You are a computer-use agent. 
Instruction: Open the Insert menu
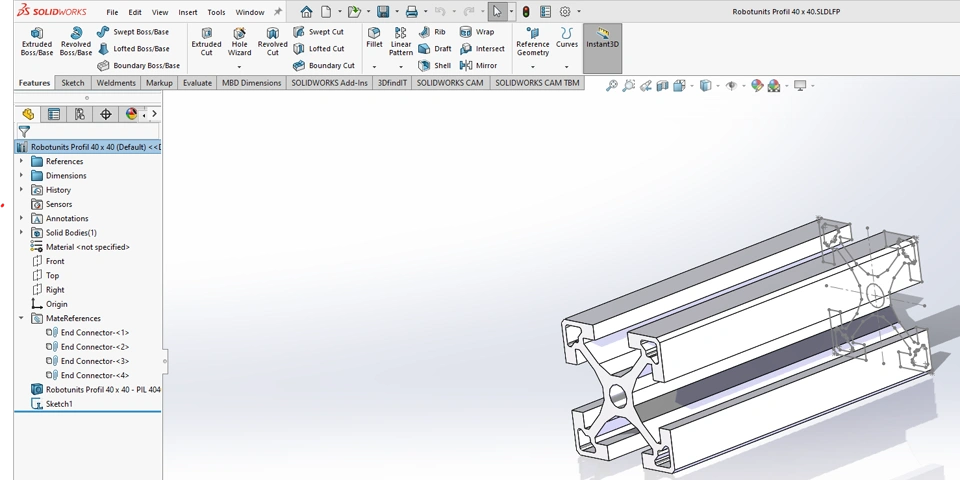click(x=188, y=12)
